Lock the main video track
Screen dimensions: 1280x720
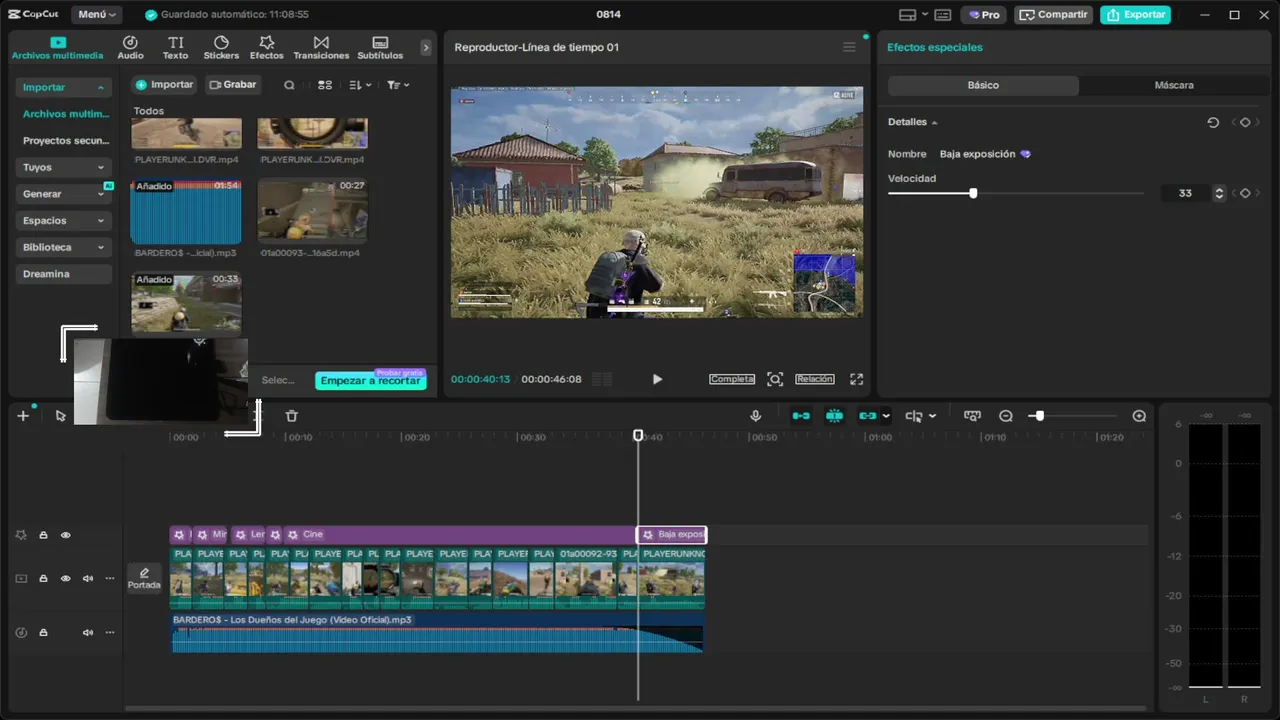43,578
